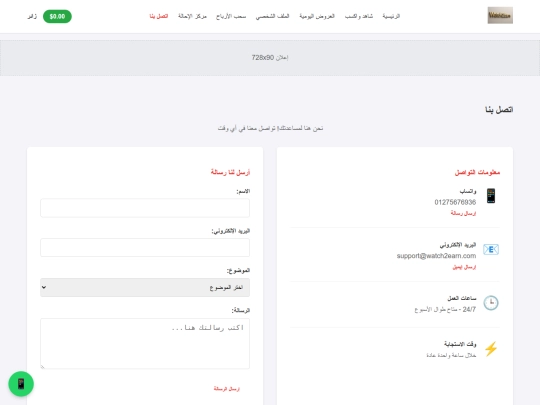The height and width of the screenshot is (405, 540).
Task: Click the site logo in the header
Action: (500, 15)
